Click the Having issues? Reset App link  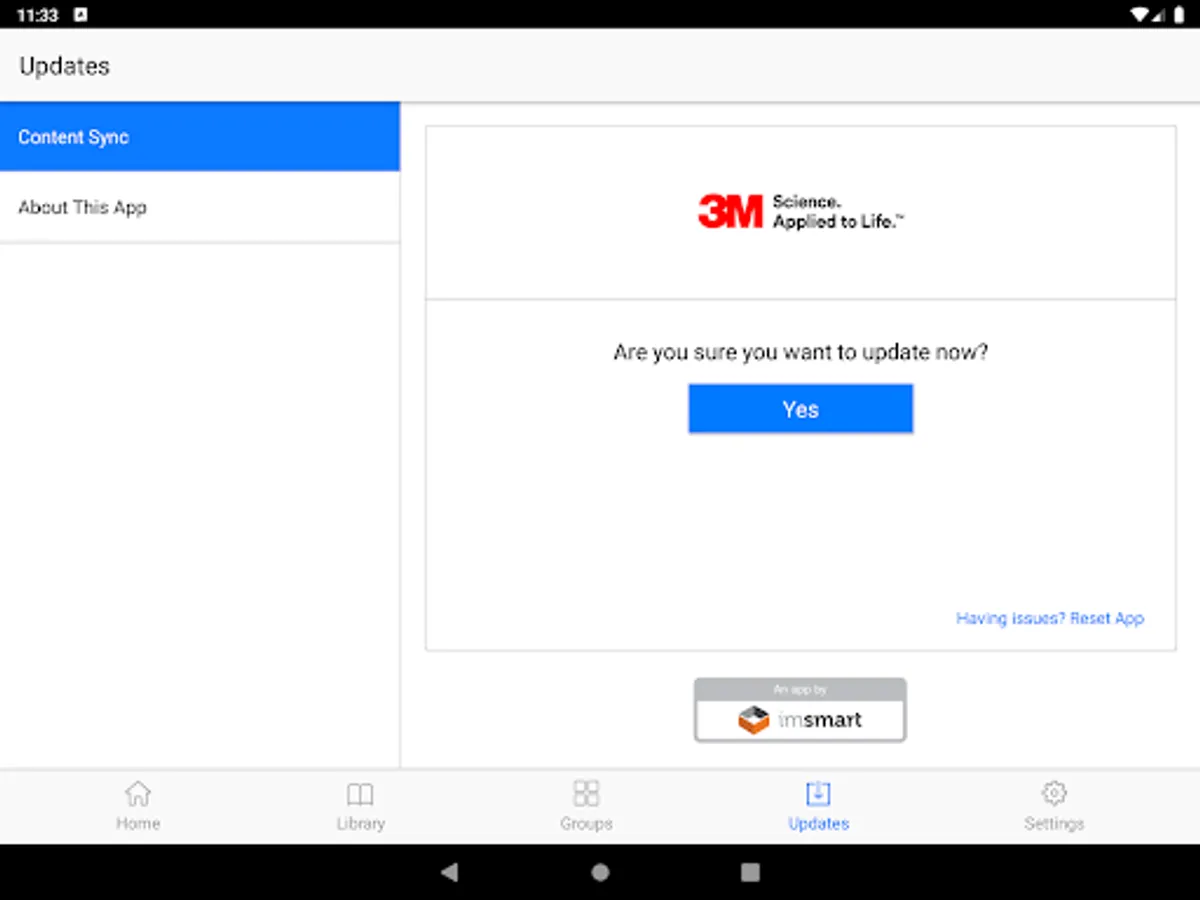pos(1050,618)
